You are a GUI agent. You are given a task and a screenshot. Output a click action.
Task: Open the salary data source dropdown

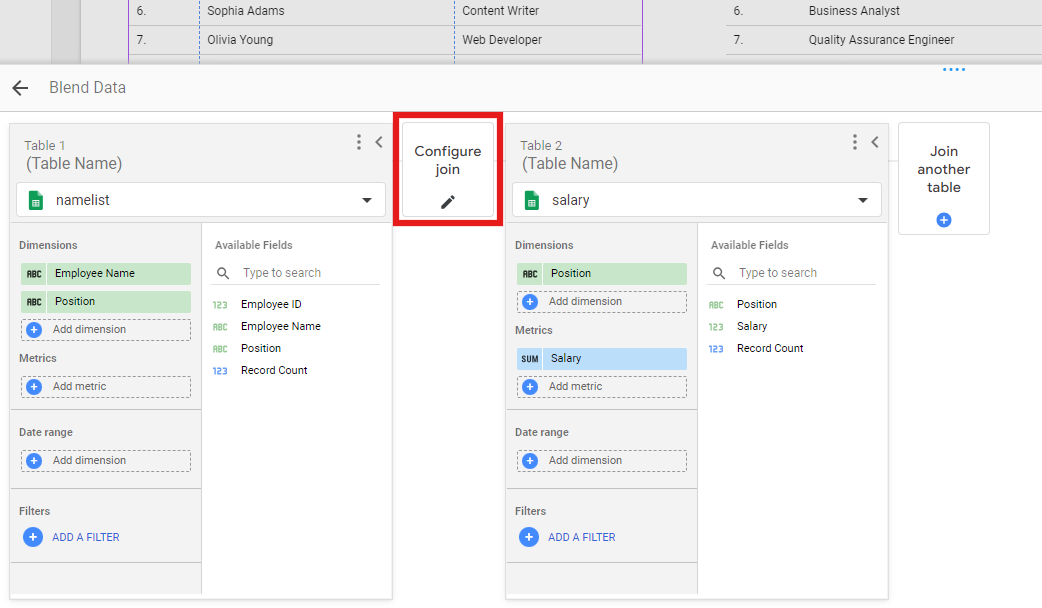coord(862,200)
